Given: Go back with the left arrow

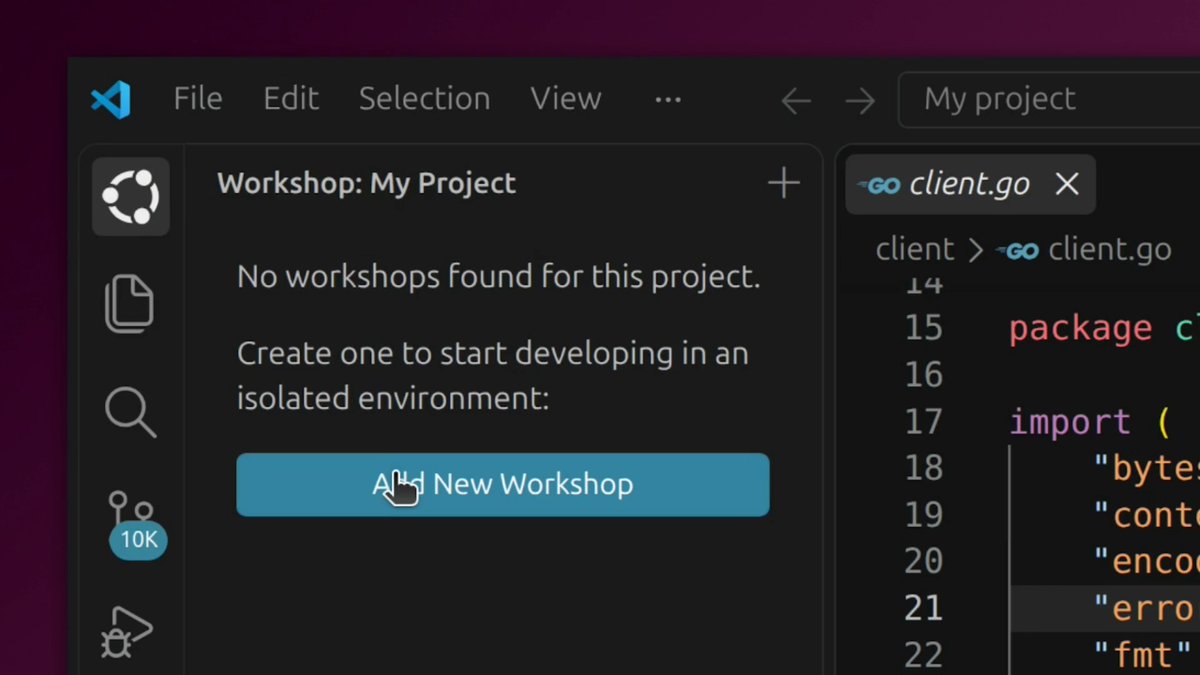Looking at the screenshot, I should [795, 100].
